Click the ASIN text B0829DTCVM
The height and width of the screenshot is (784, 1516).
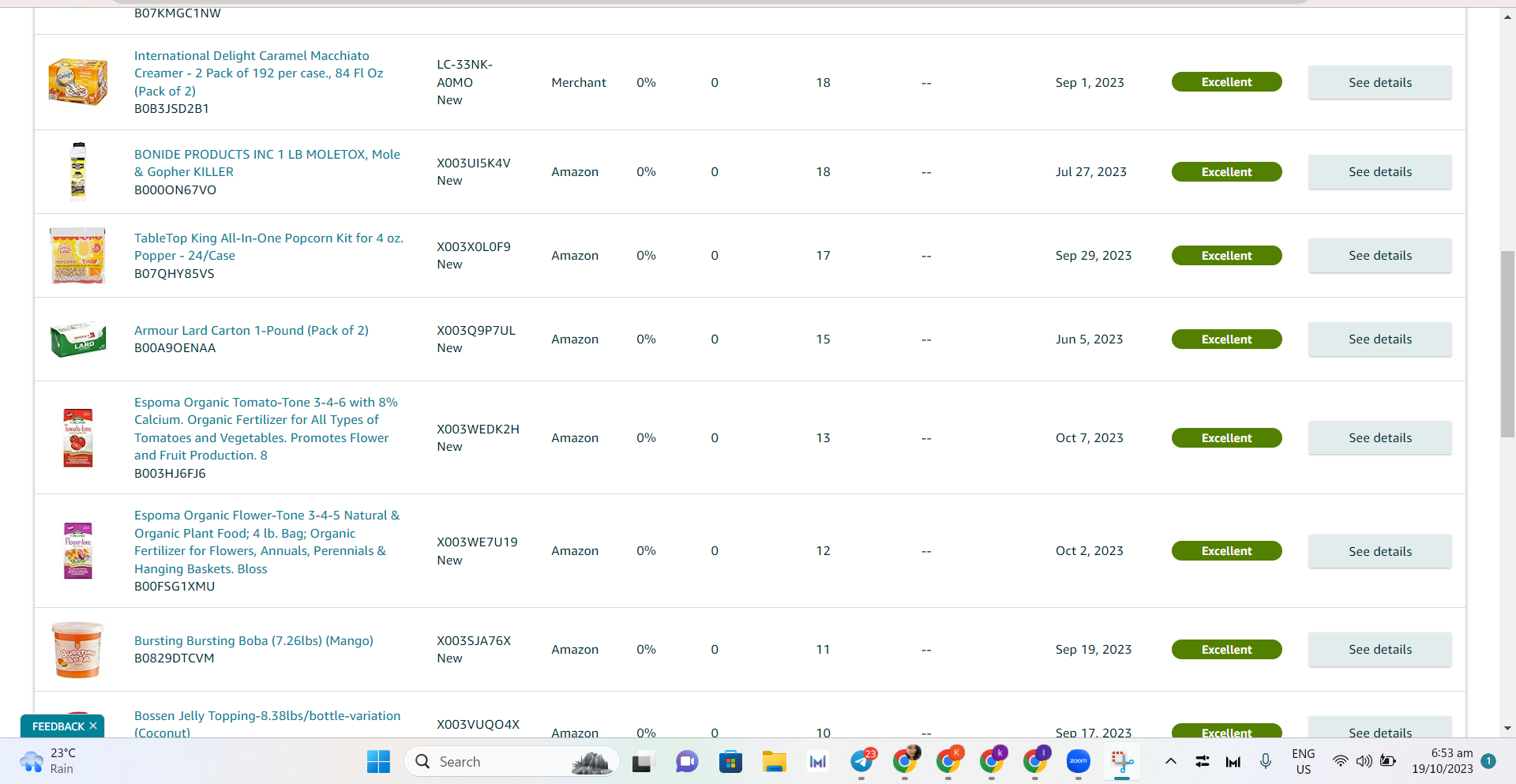click(174, 658)
